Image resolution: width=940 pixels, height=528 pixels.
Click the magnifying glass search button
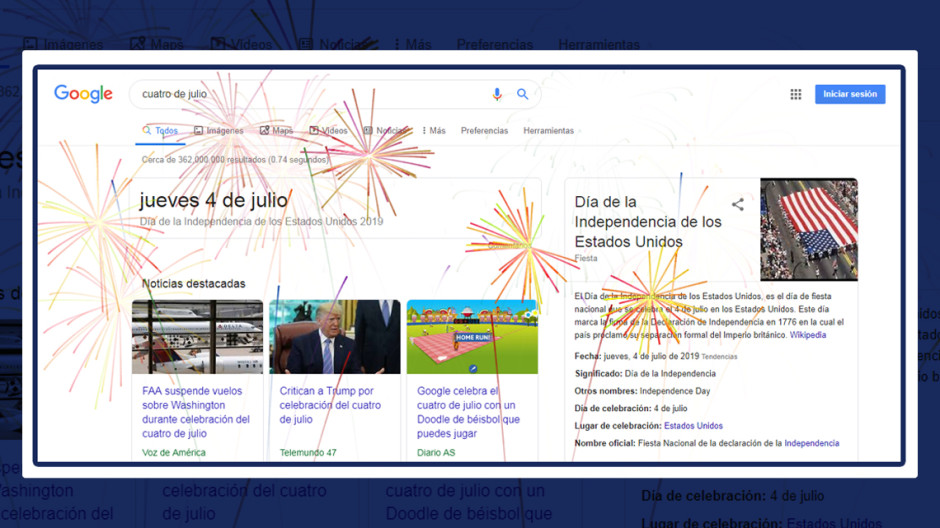click(523, 94)
